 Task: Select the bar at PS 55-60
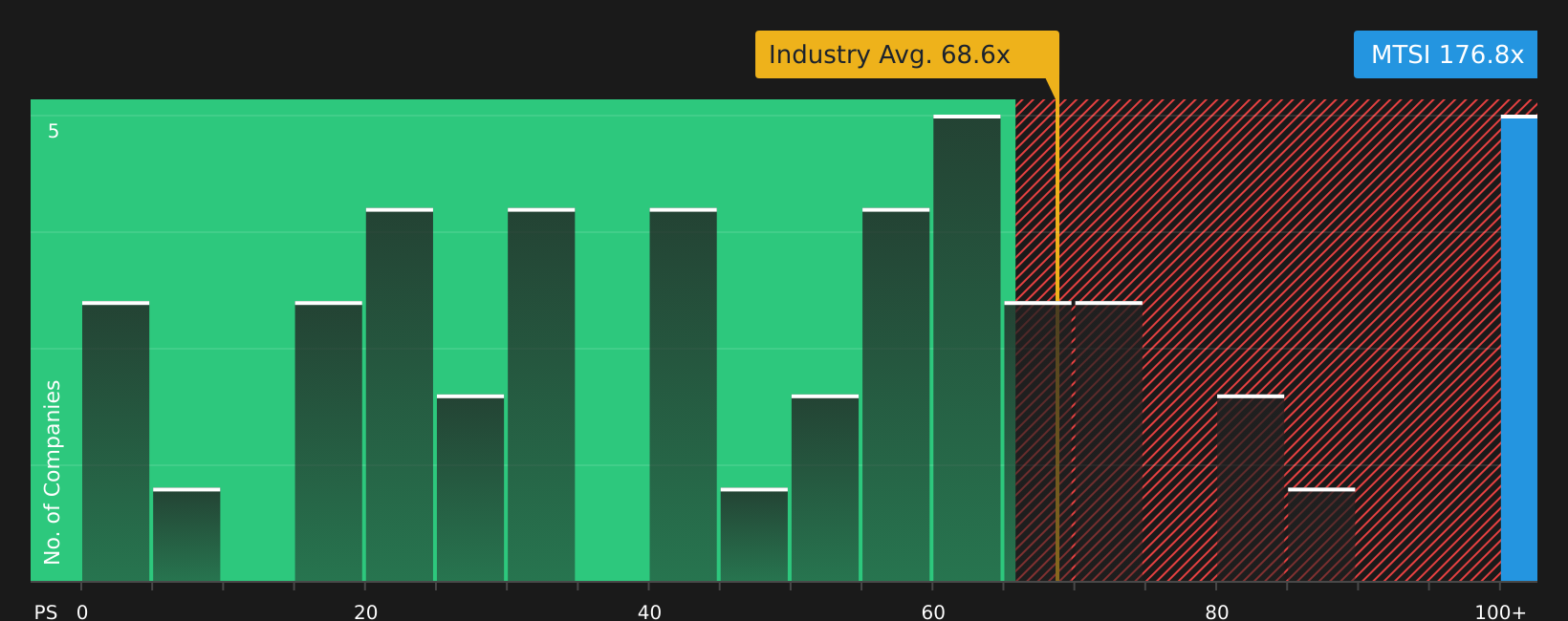point(896,395)
